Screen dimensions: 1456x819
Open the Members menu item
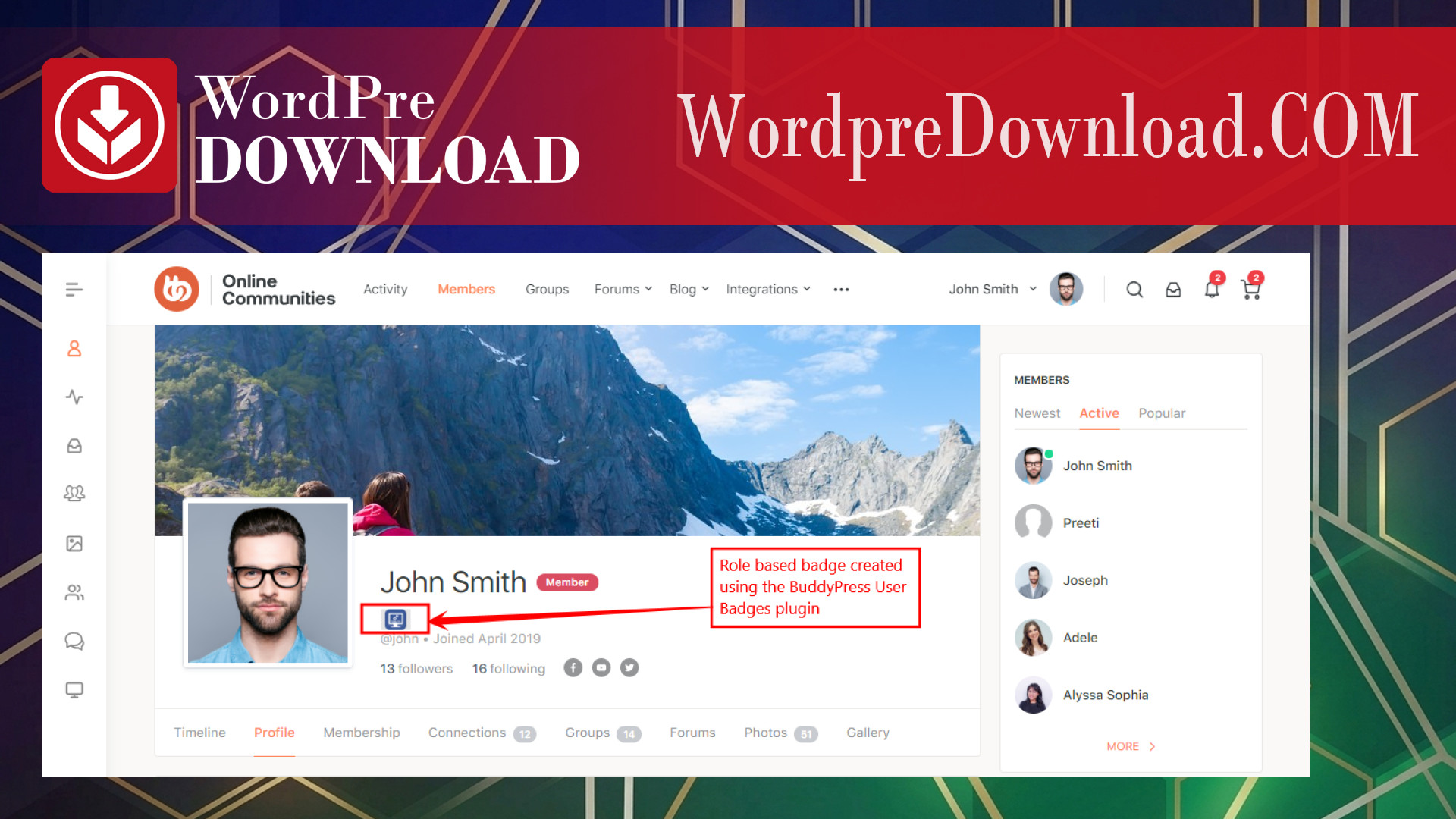click(x=466, y=289)
